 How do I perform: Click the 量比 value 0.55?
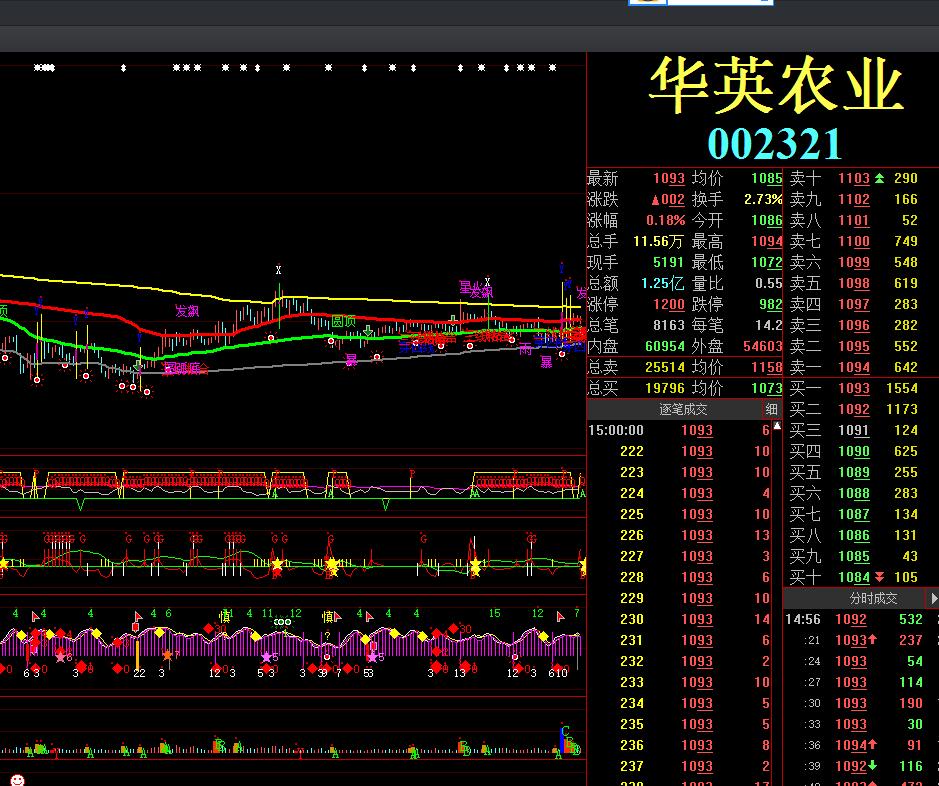coord(768,283)
